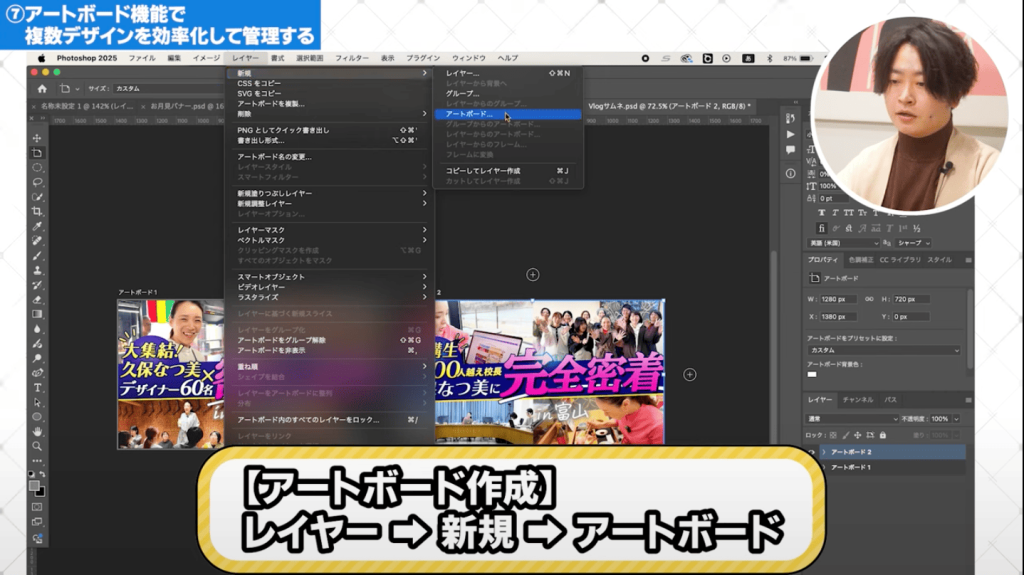Choose レイヤー... in the 新規 submenu
The height and width of the screenshot is (575, 1024).
(x=507, y=73)
